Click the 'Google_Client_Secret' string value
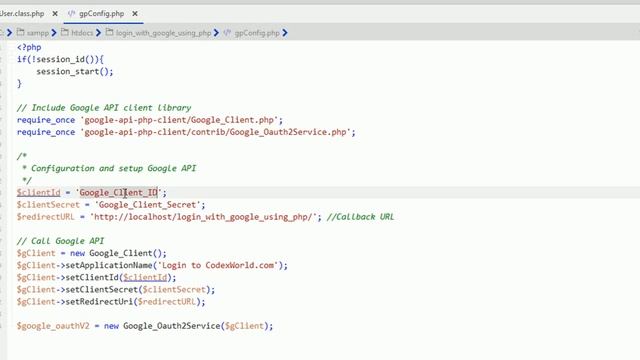This screenshot has width=640, height=360. pos(148,204)
